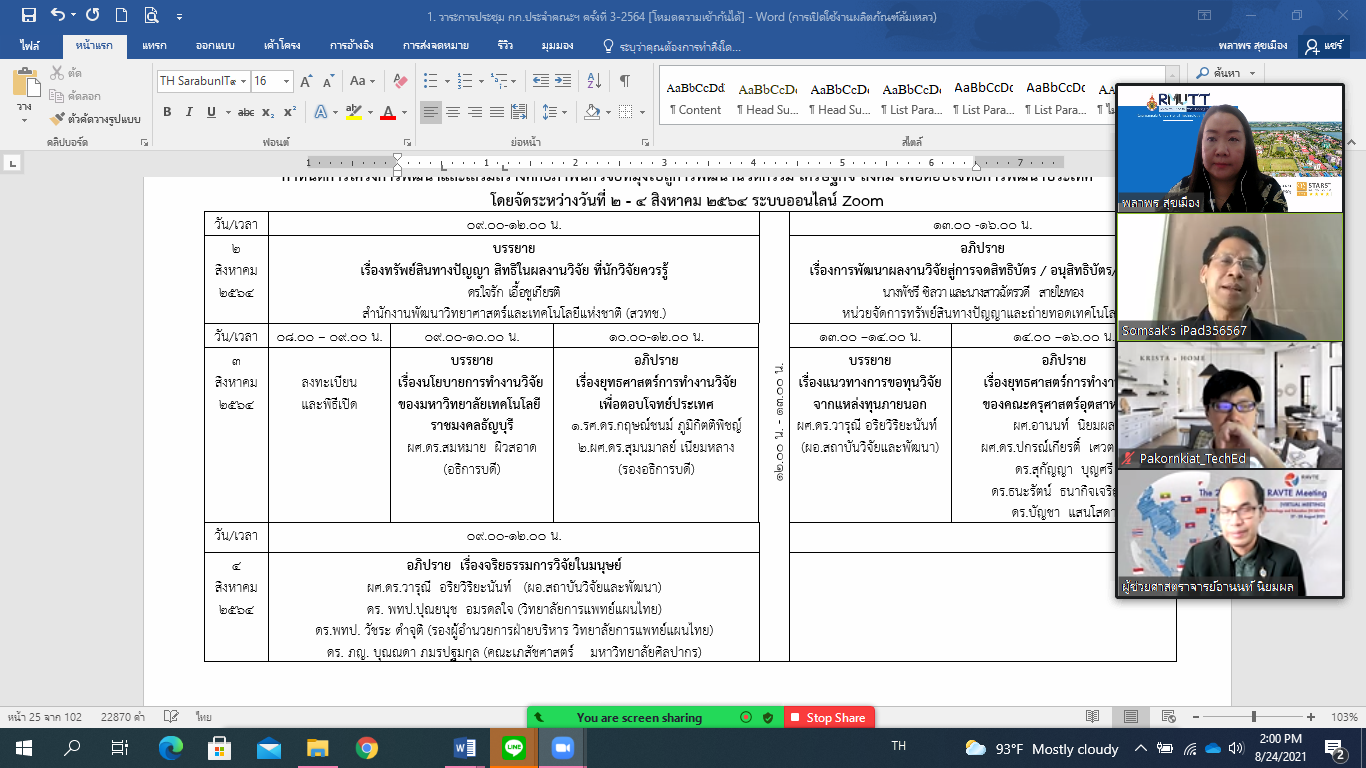This screenshot has height=768, width=1366.
Task: Apply subscript formatting
Action: (x=270, y=112)
